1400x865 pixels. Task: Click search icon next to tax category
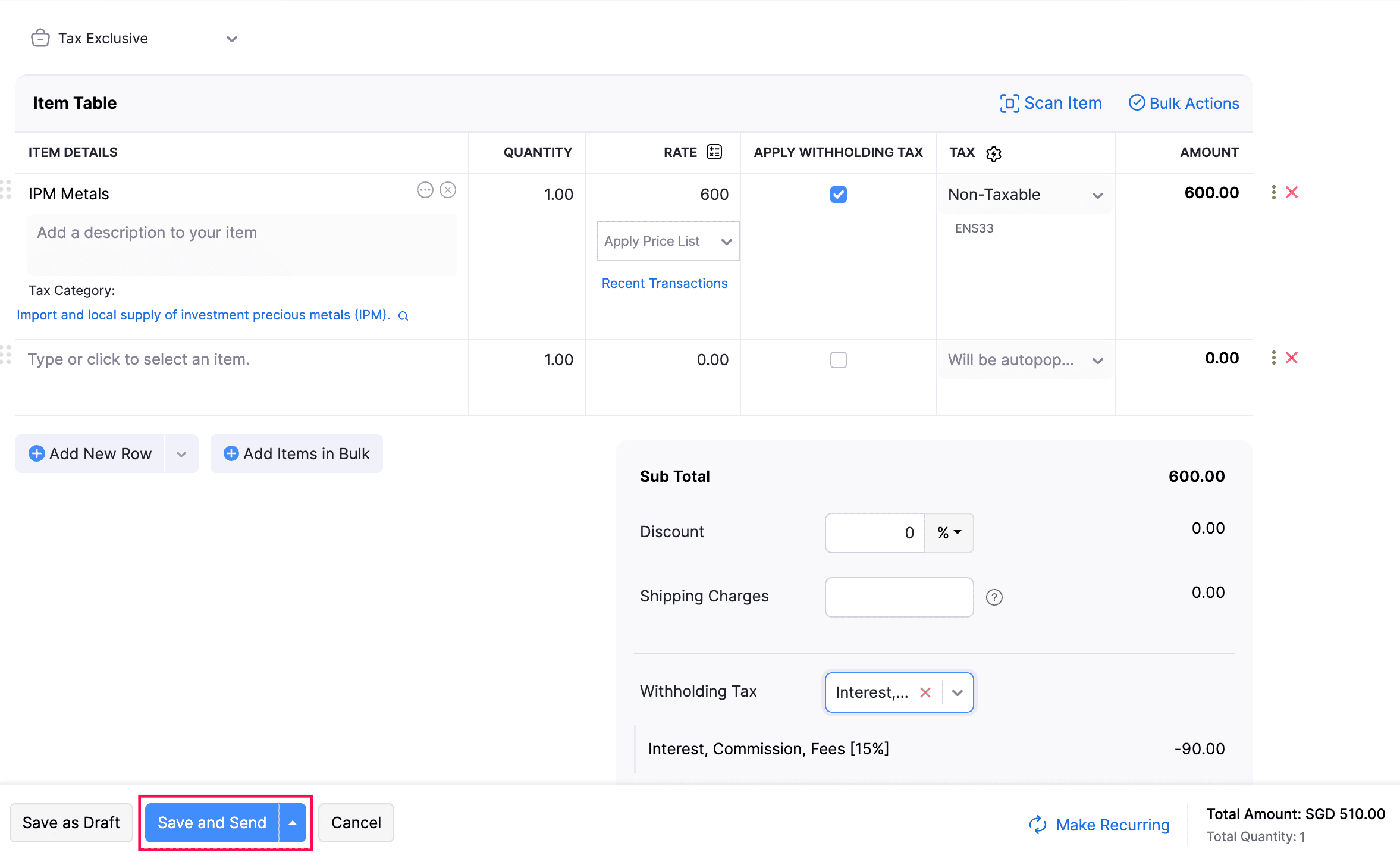pyautogui.click(x=403, y=316)
